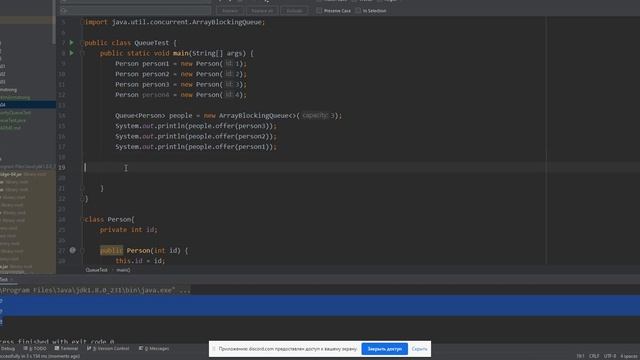Focus the replace text input field
640x360 pixels.
(x=136, y=11)
